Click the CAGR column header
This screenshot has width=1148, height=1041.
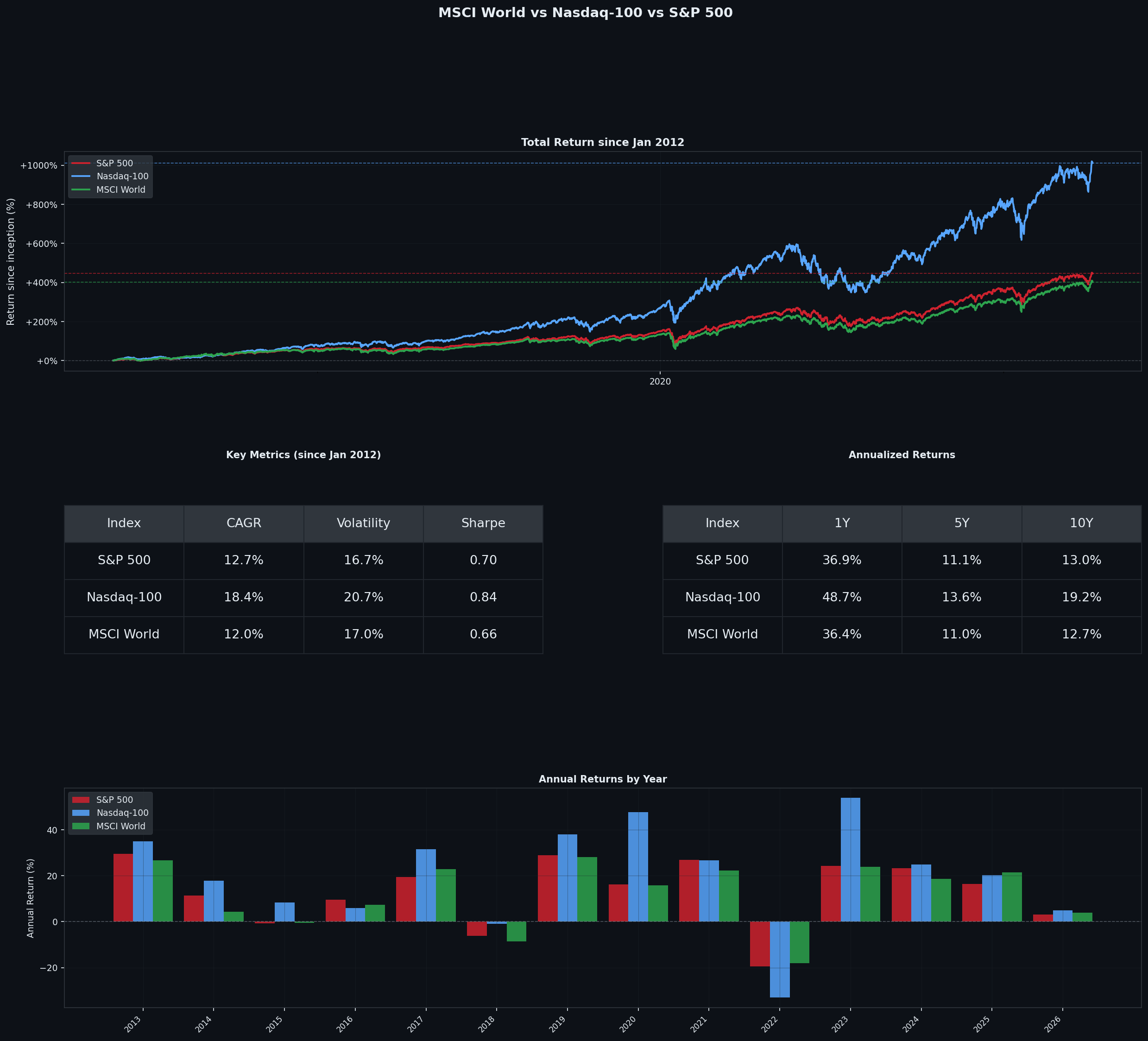pyautogui.click(x=244, y=524)
